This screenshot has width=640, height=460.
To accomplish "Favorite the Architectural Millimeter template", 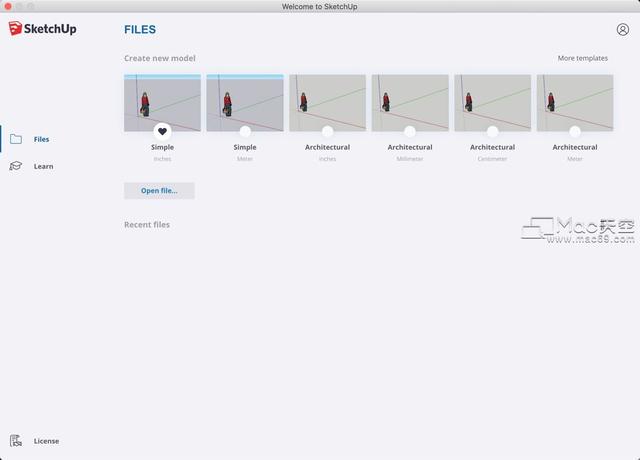I will [x=410, y=131].
